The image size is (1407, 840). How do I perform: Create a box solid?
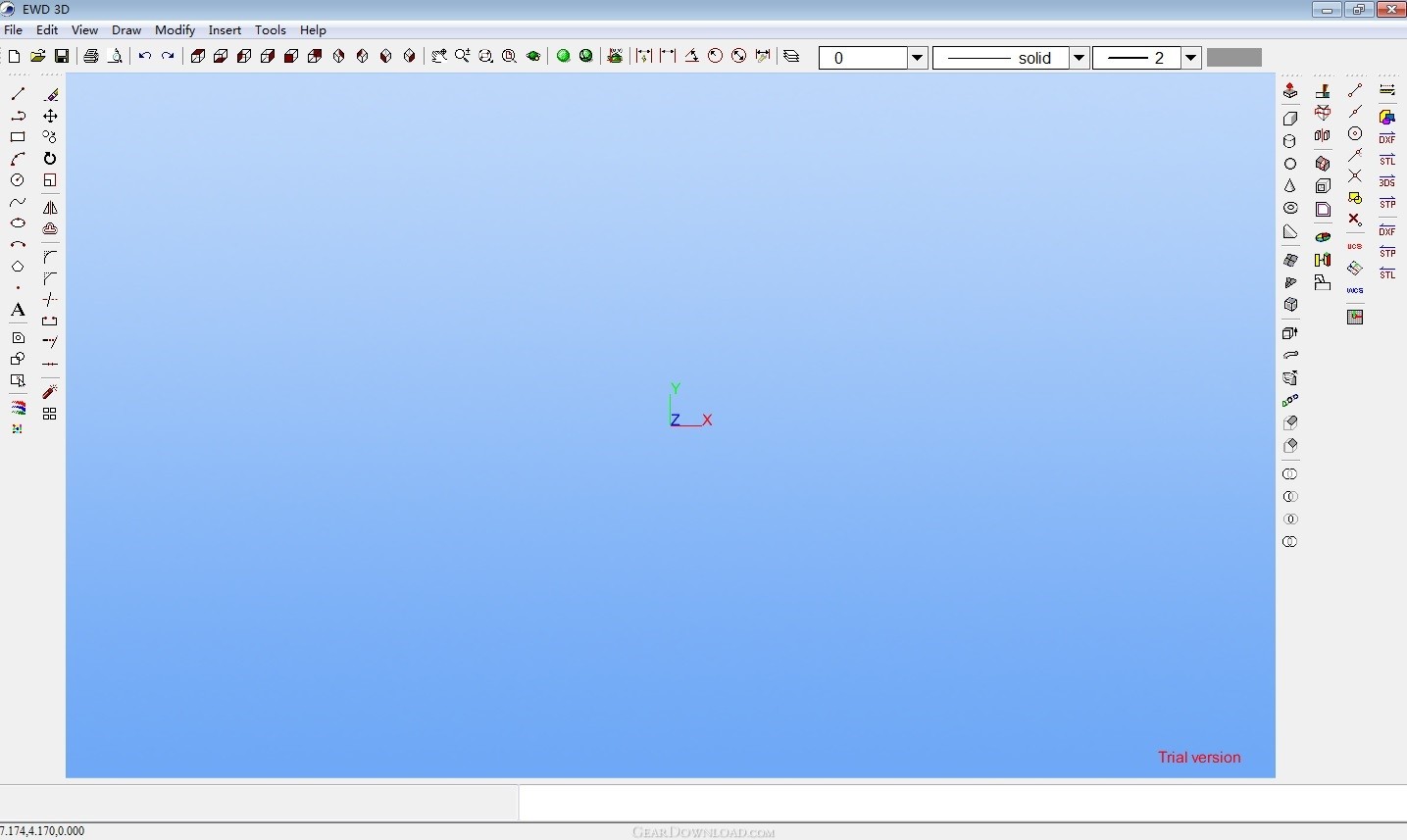[1290, 118]
